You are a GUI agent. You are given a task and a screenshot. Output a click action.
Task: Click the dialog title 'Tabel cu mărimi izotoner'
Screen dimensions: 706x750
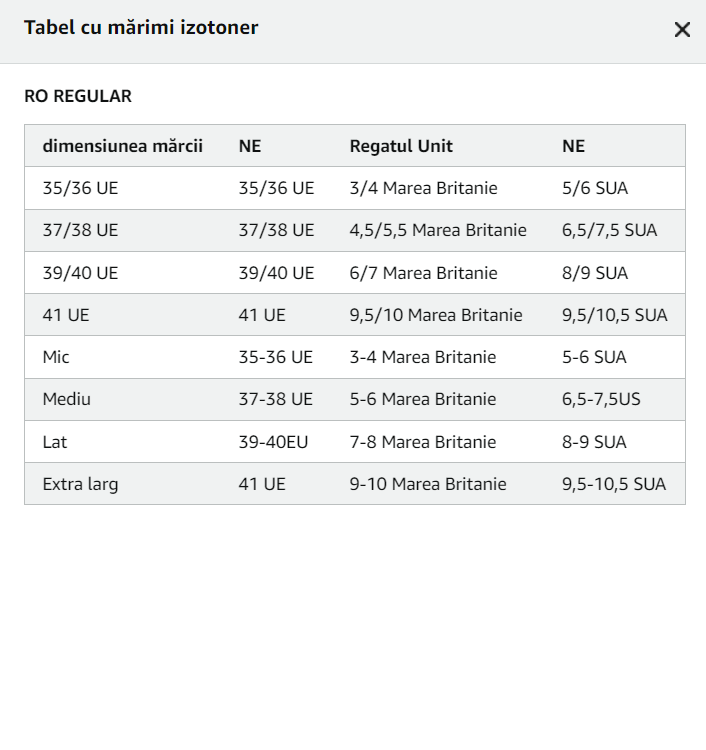click(141, 27)
